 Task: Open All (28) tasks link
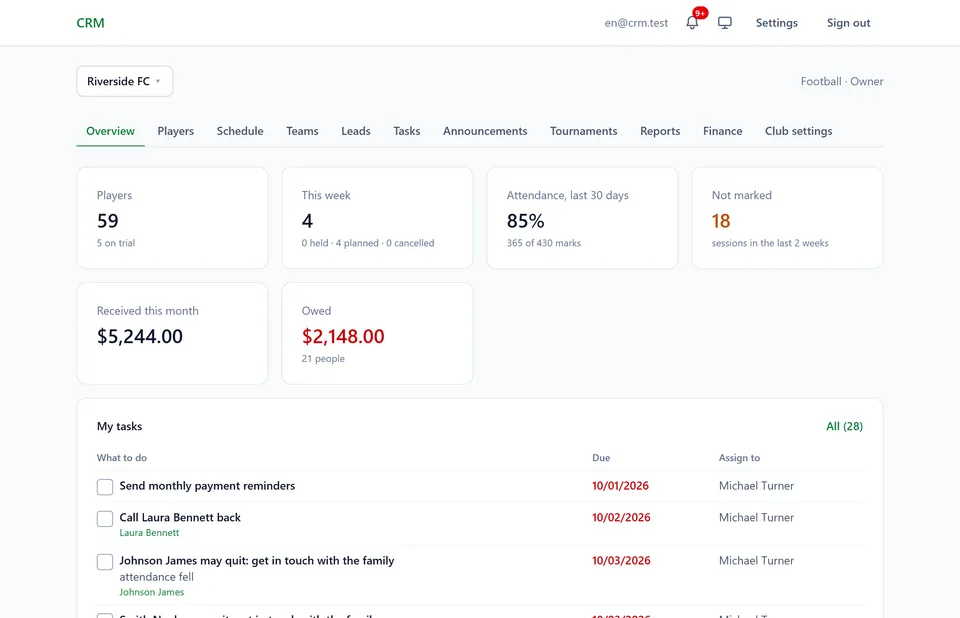pyautogui.click(x=844, y=426)
